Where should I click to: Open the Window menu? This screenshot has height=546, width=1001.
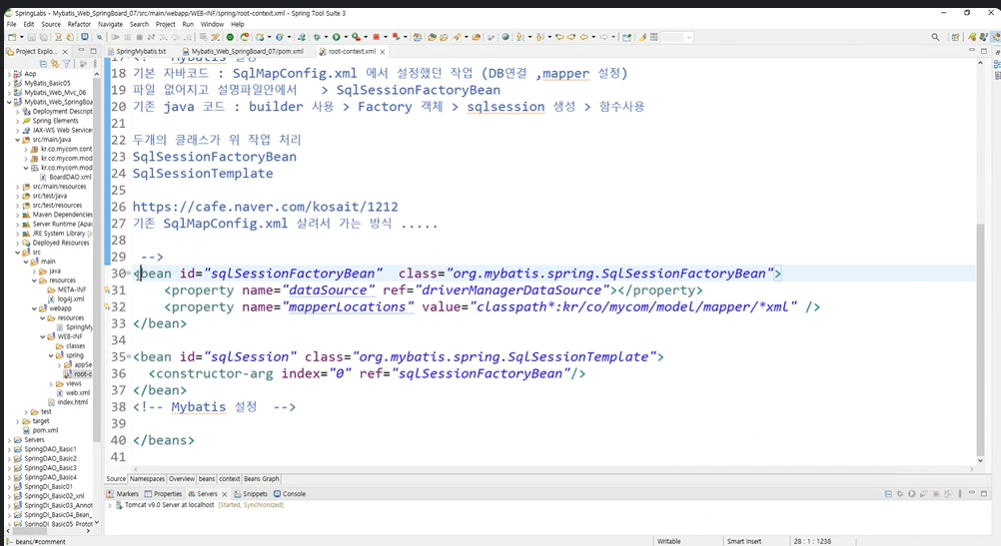click(212, 24)
